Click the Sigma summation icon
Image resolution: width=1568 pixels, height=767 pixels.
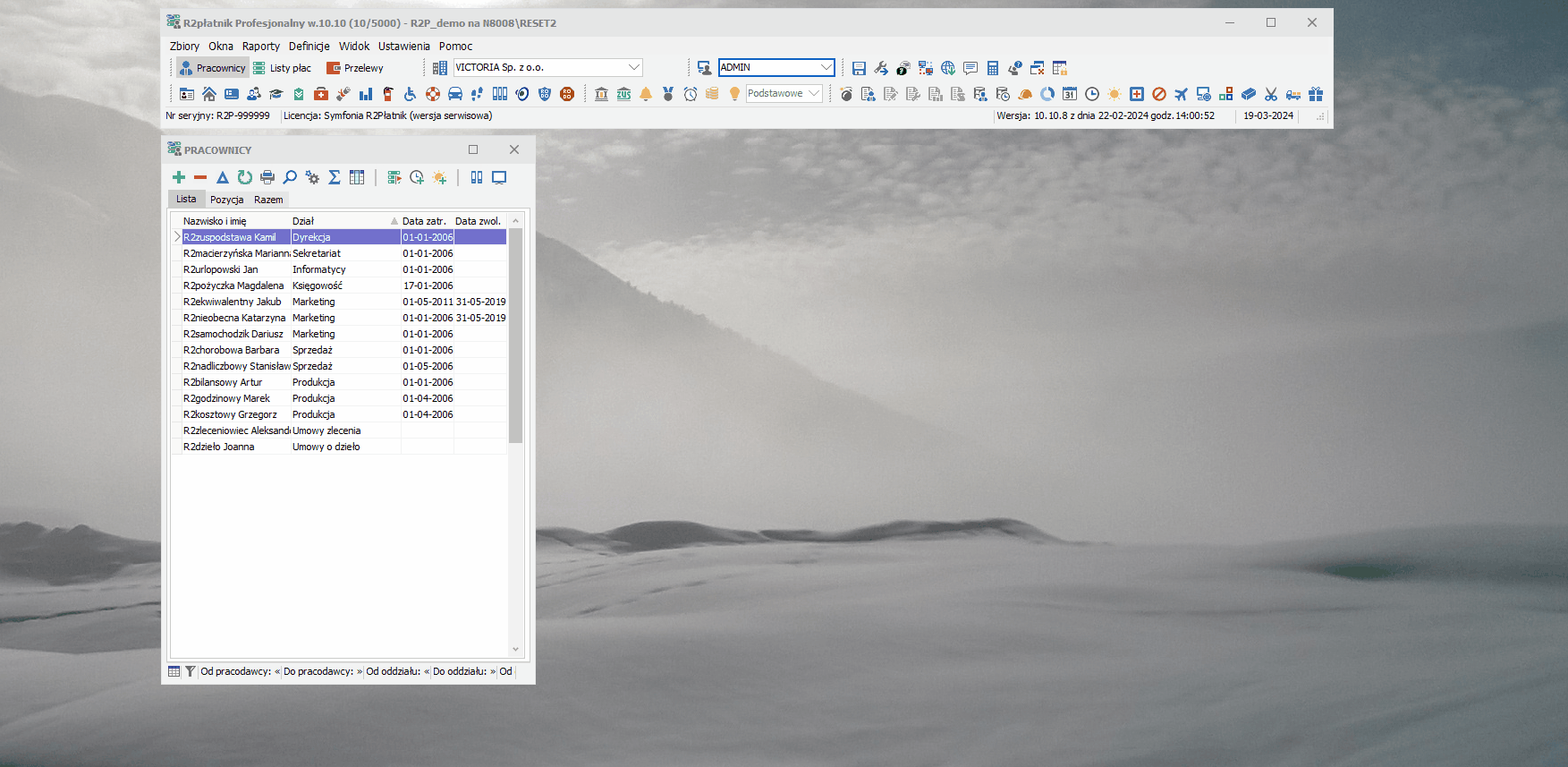[x=335, y=177]
